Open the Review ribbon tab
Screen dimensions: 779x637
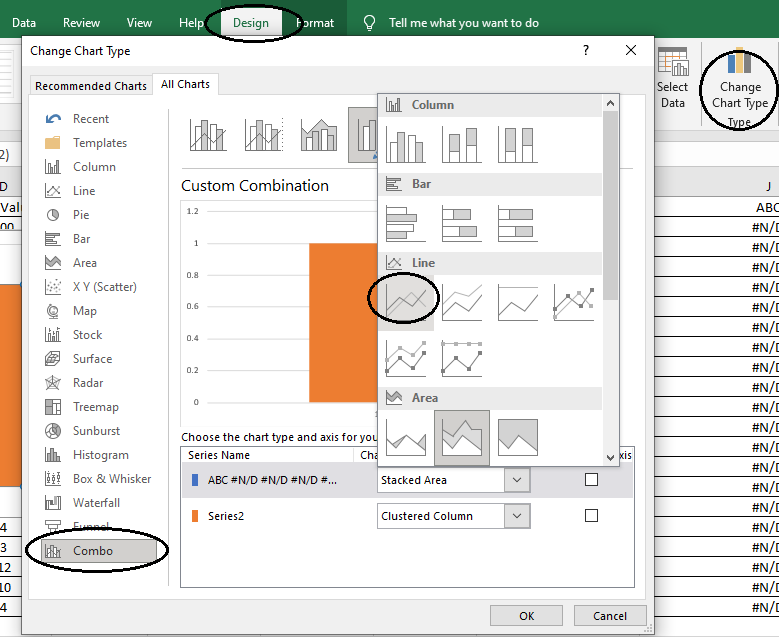pyautogui.click(x=81, y=23)
